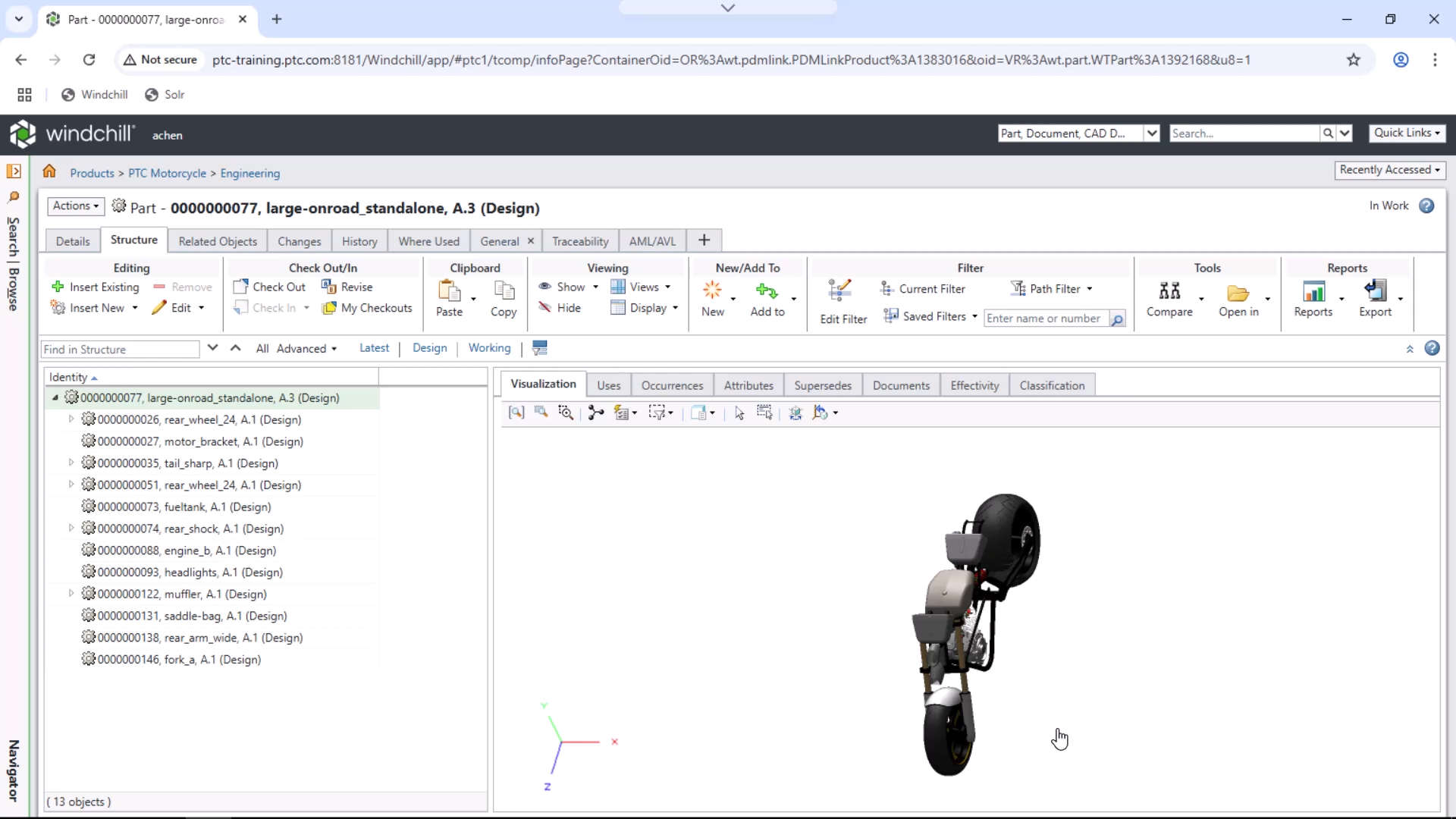Open the Quick Links dropdown
Viewport: 1456px width, 819px height.
coord(1407,133)
